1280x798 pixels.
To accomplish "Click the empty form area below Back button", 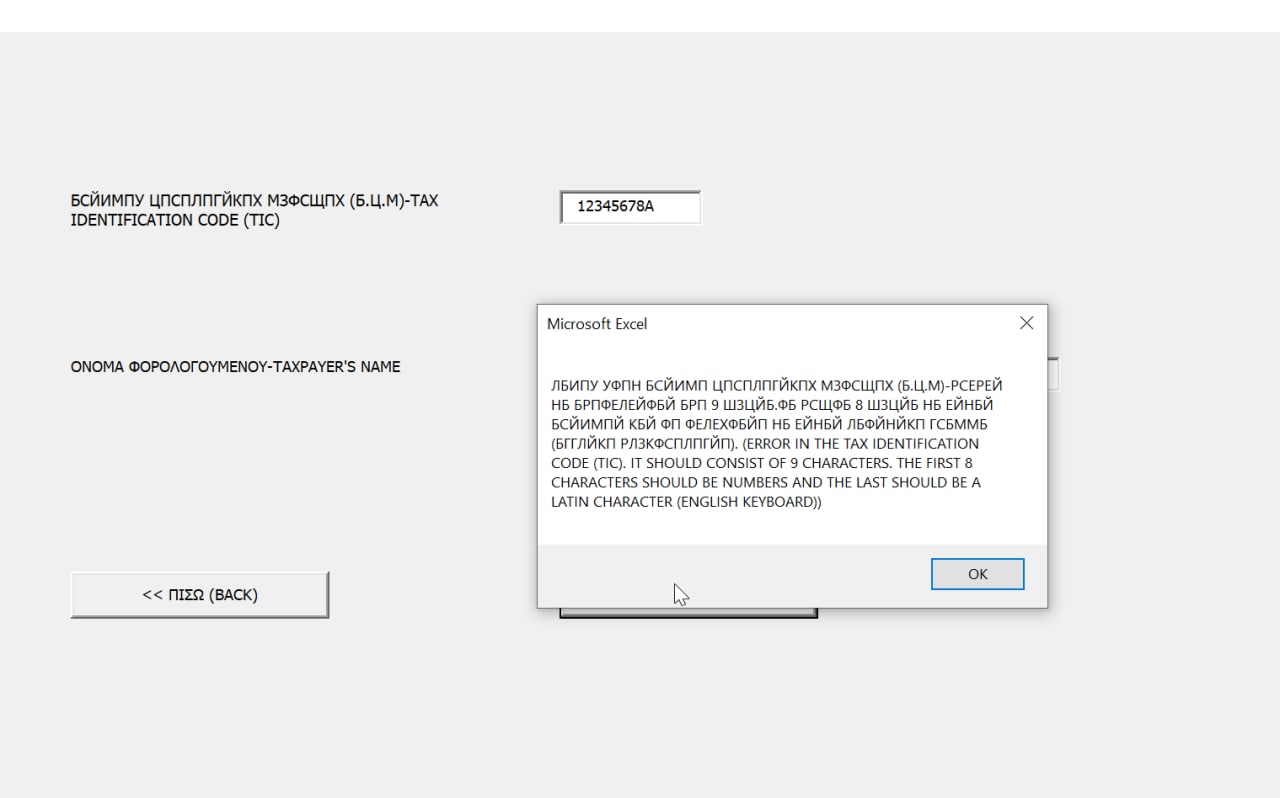I will [200, 700].
